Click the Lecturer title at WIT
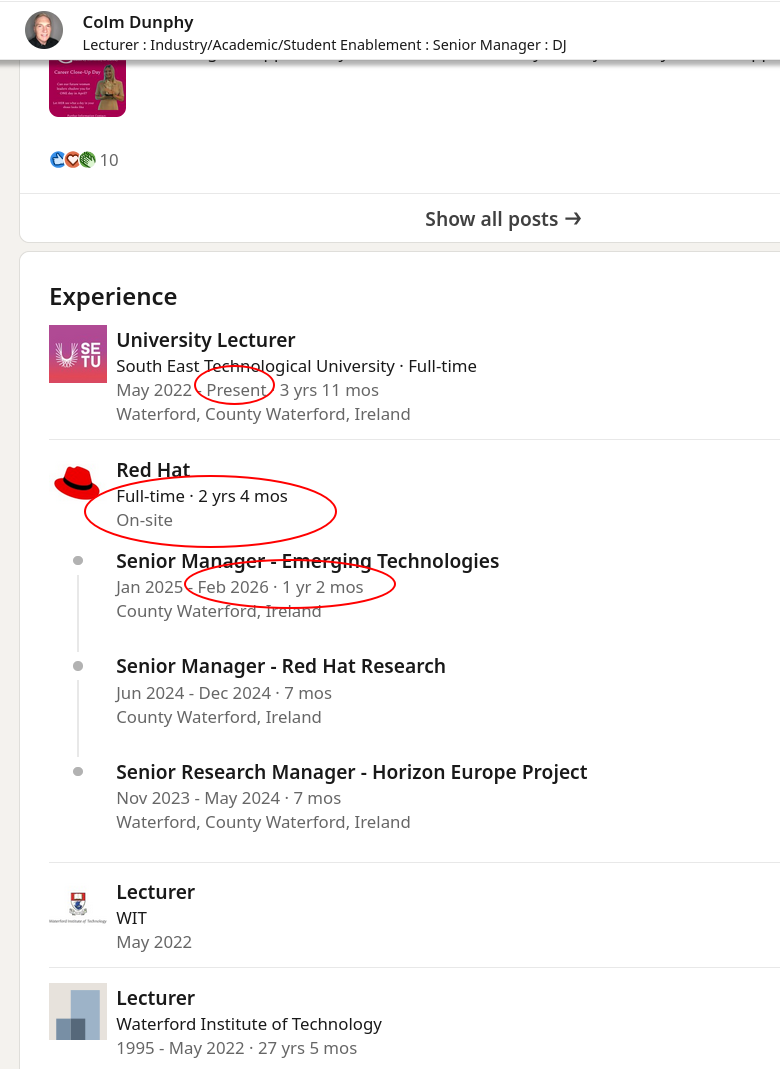780x1069 pixels. [x=156, y=892]
